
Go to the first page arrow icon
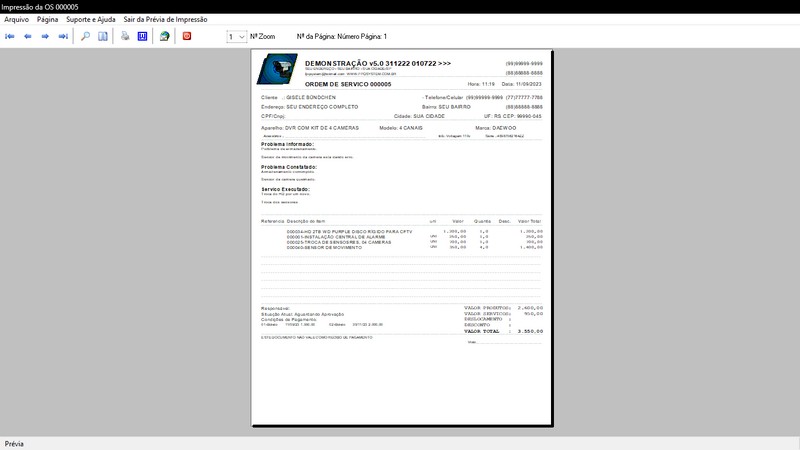pos(10,36)
